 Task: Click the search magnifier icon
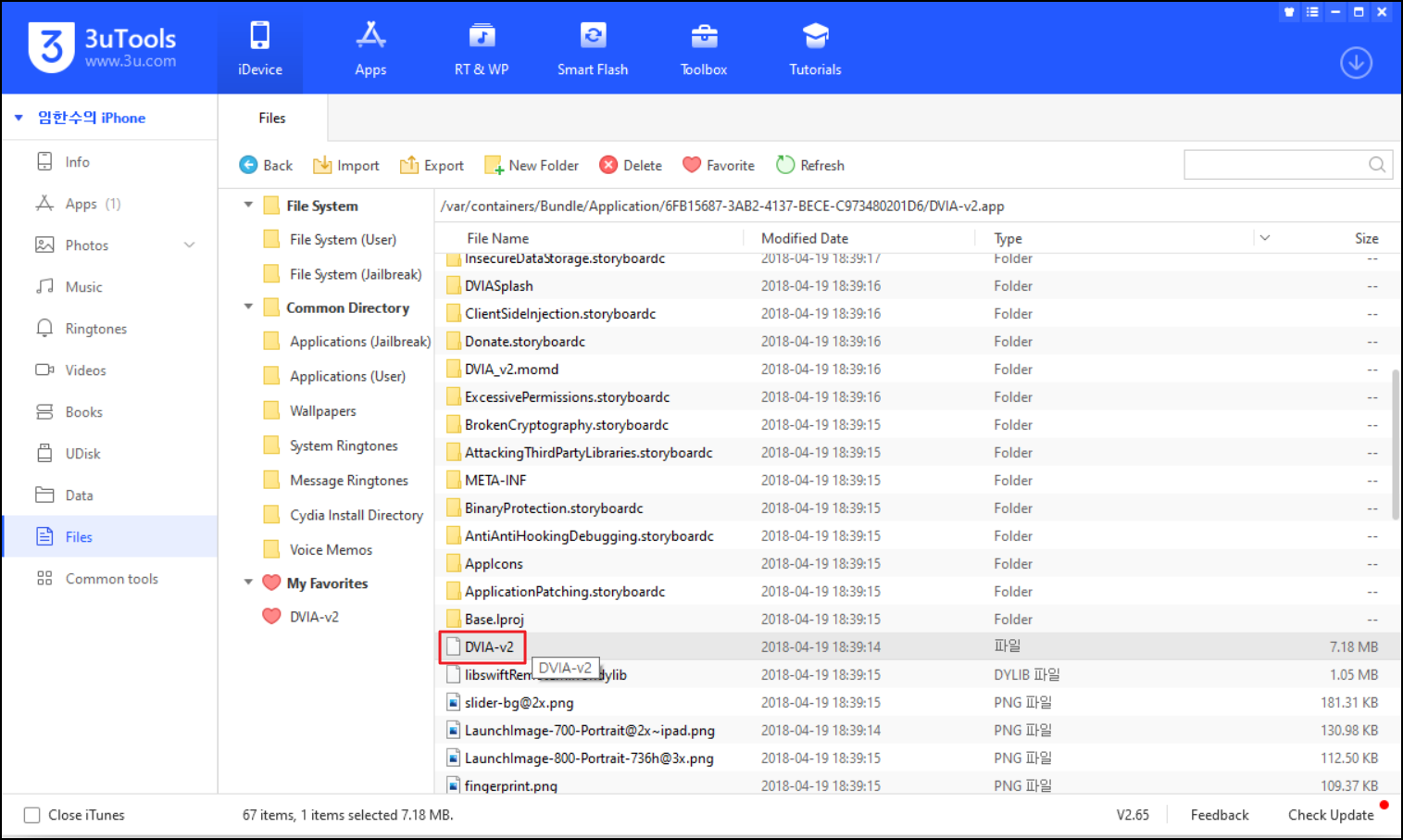pos(1377,165)
